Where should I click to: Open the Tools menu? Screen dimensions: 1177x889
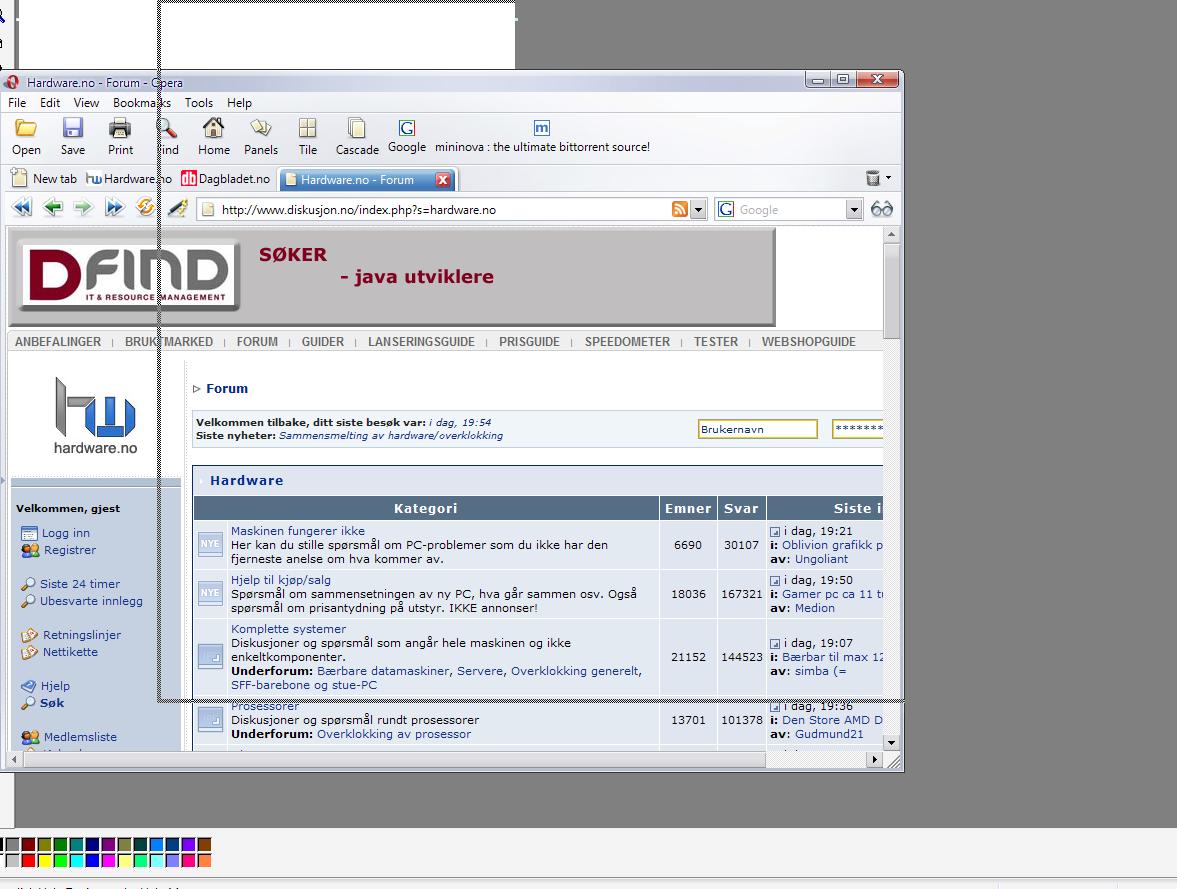[x=199, y=103]
